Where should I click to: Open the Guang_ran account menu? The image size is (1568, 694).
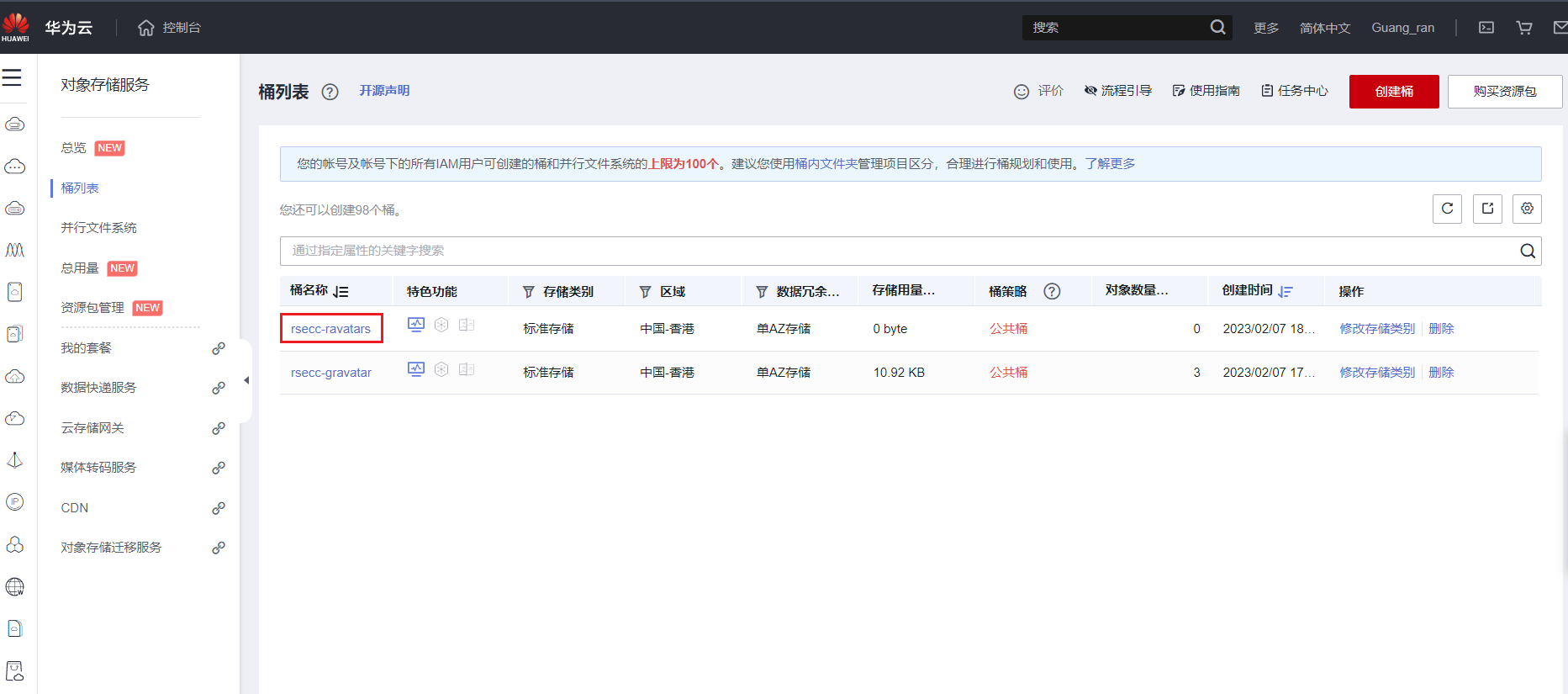click(x=1403, y=28)
